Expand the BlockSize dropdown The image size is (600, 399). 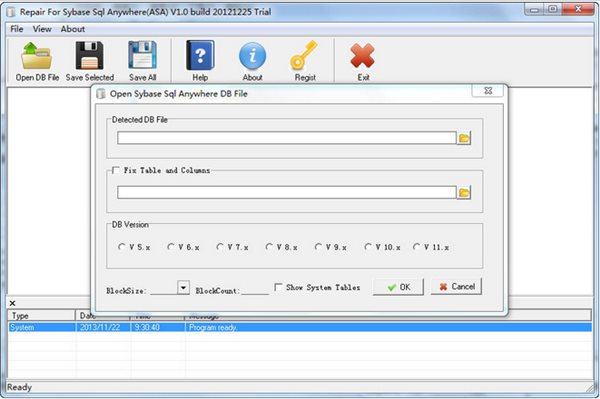(x=183, y=287)
